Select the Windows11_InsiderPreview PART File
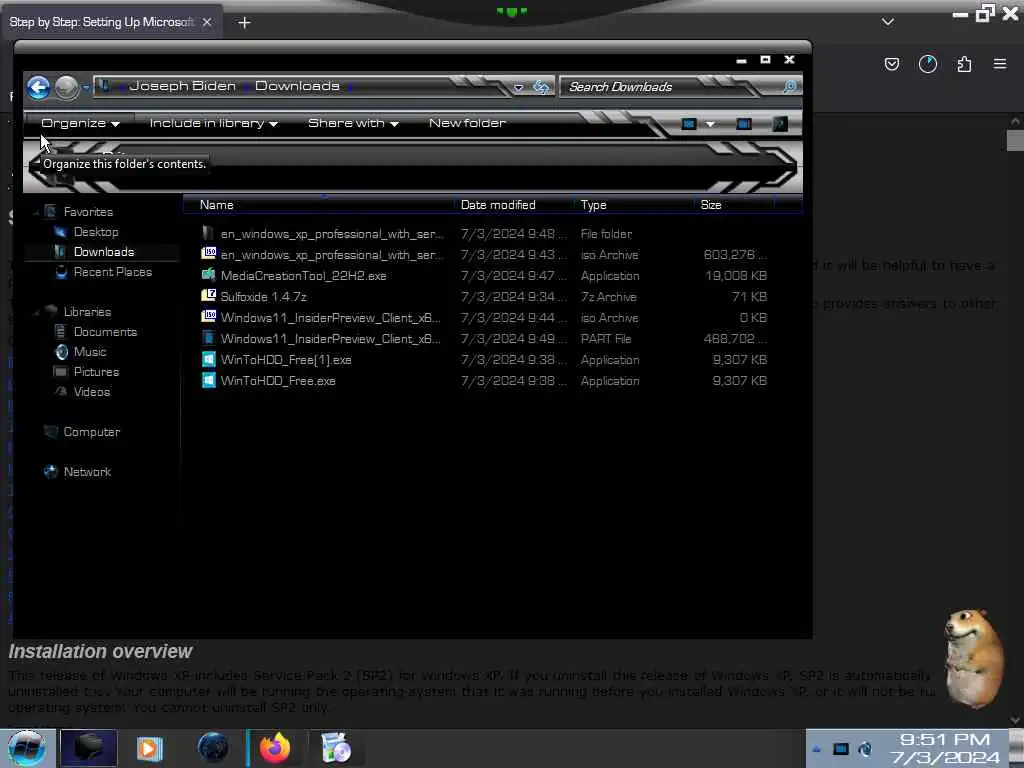 483,339
